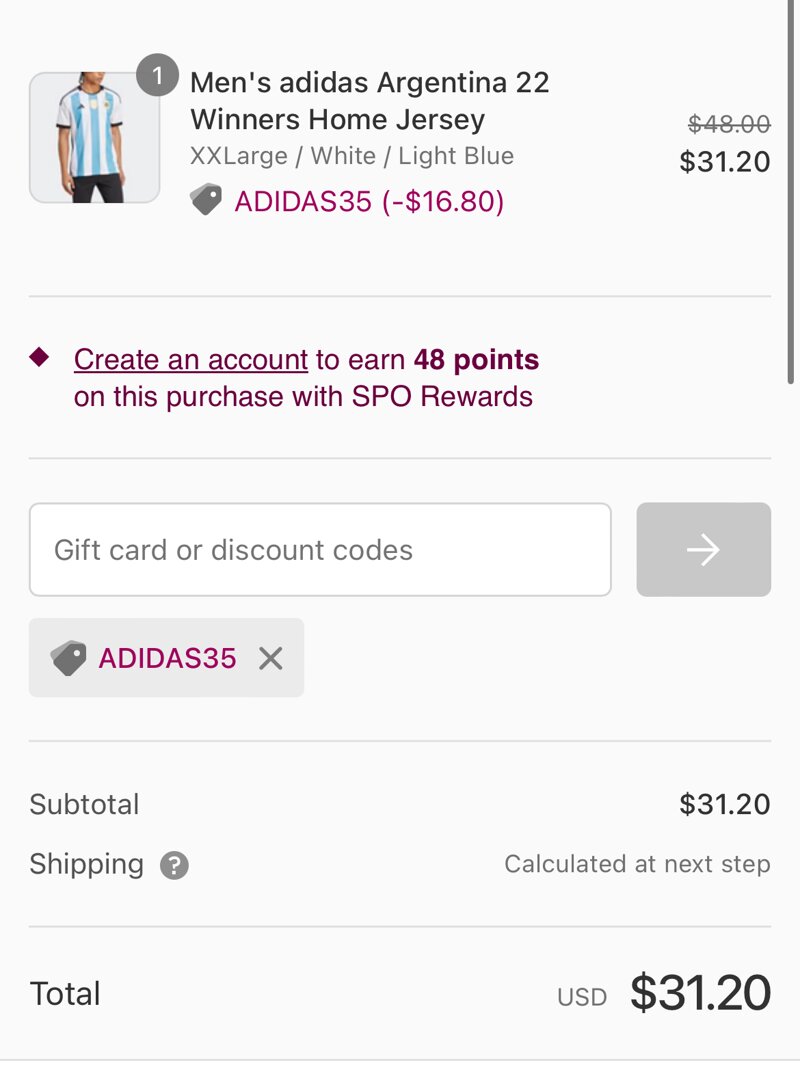Image resolution: width=800 pixels, height=1078 pixels.
Task: Click the tag icon beside ADIDAS35 (-$16.80)
Action: (x=206, y=200)
